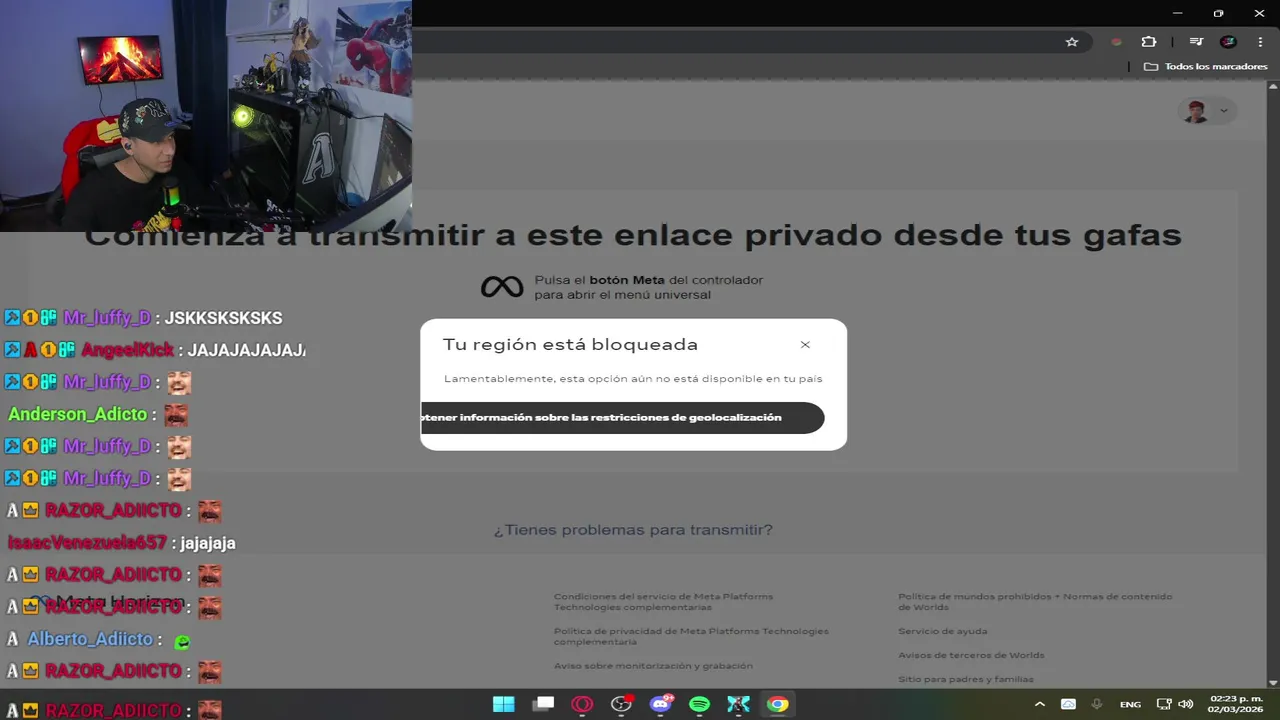The width and height of the screenshot is (1280, 720).
Task: Click chat username IsaacVenezuela657
Action: [87, 543]
